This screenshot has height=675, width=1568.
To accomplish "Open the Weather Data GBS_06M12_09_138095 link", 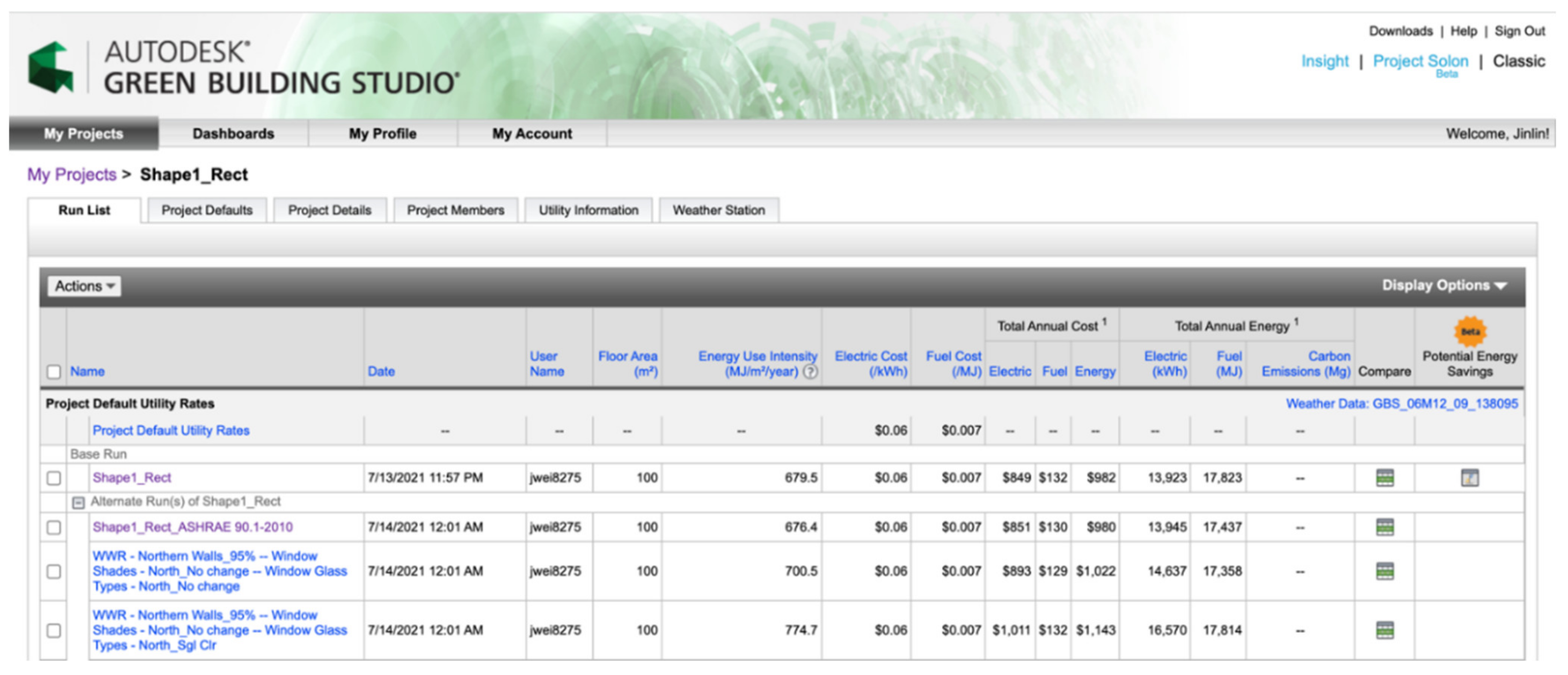I will 1401,403.
